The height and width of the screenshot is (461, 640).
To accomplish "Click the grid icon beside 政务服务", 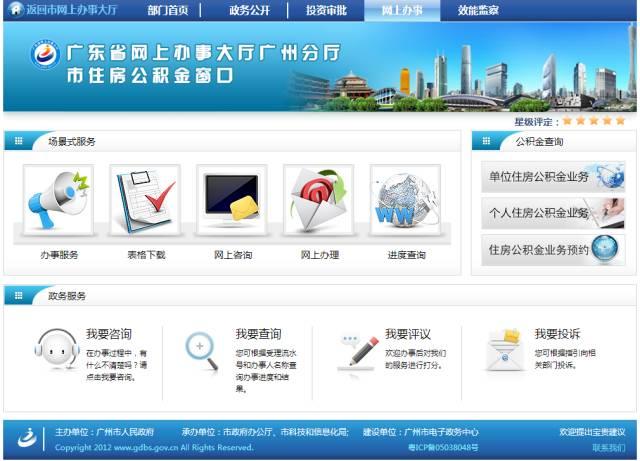I will pyautogui.click(x=18, y=296).
